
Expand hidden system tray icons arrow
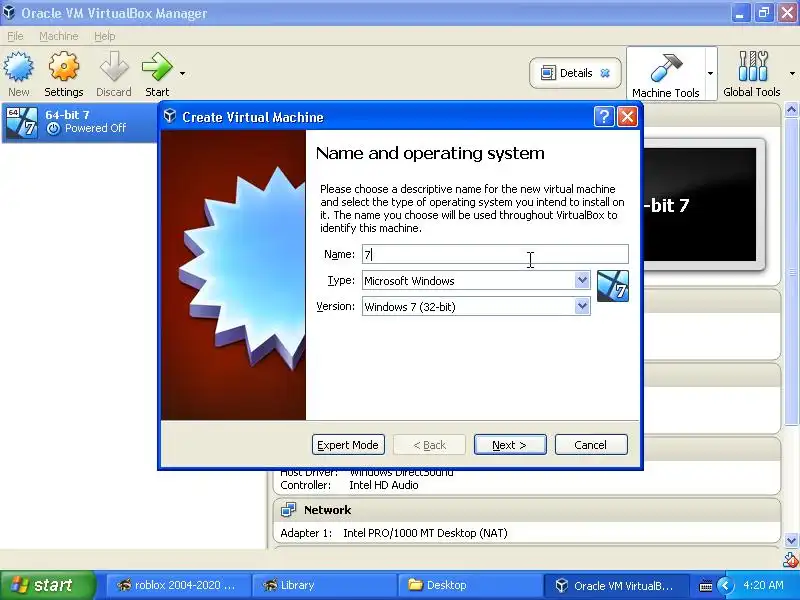pyautogui.click(x=725, y=585)
